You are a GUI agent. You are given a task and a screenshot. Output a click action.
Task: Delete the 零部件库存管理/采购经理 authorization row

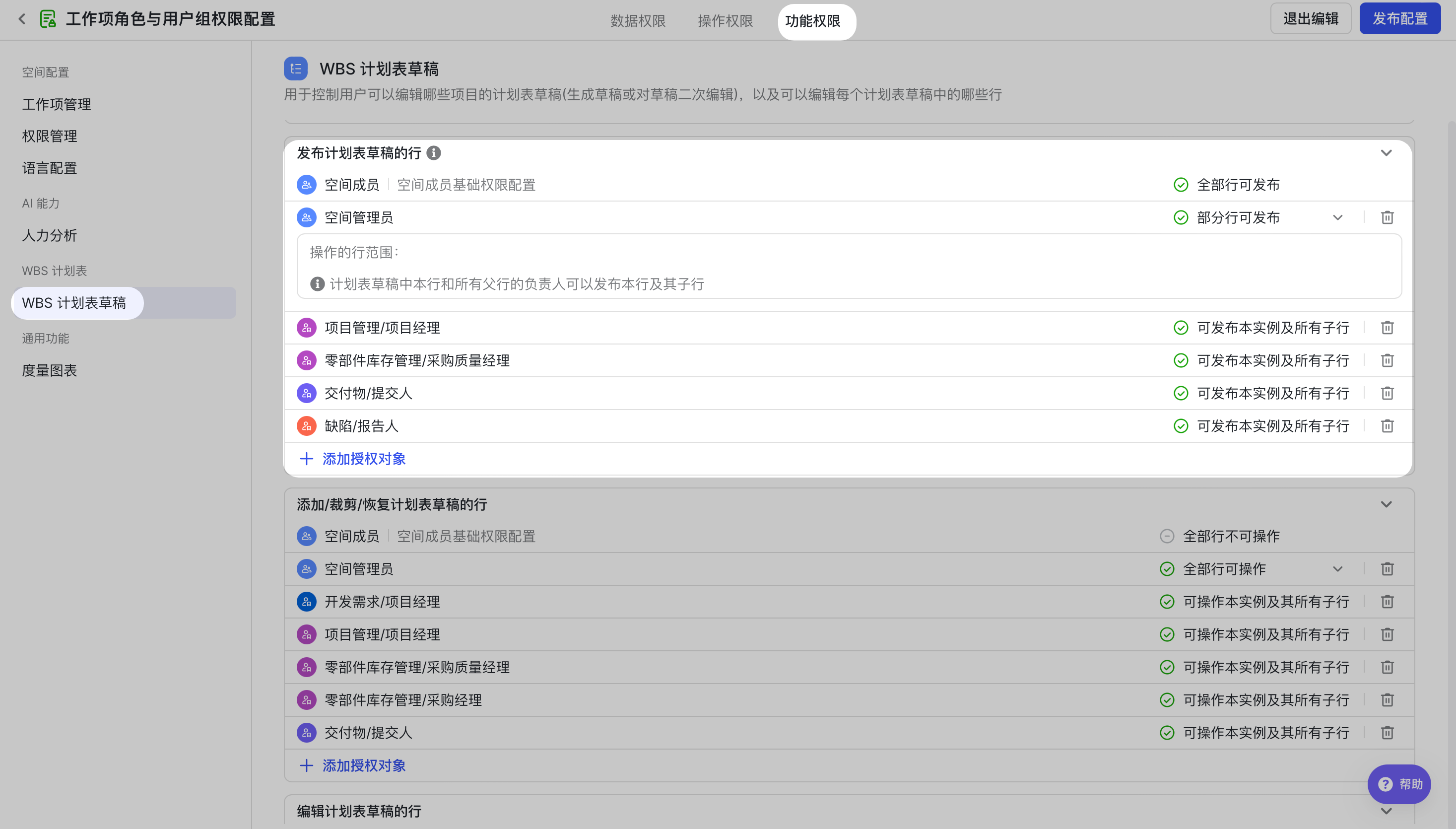(1387, 700)
